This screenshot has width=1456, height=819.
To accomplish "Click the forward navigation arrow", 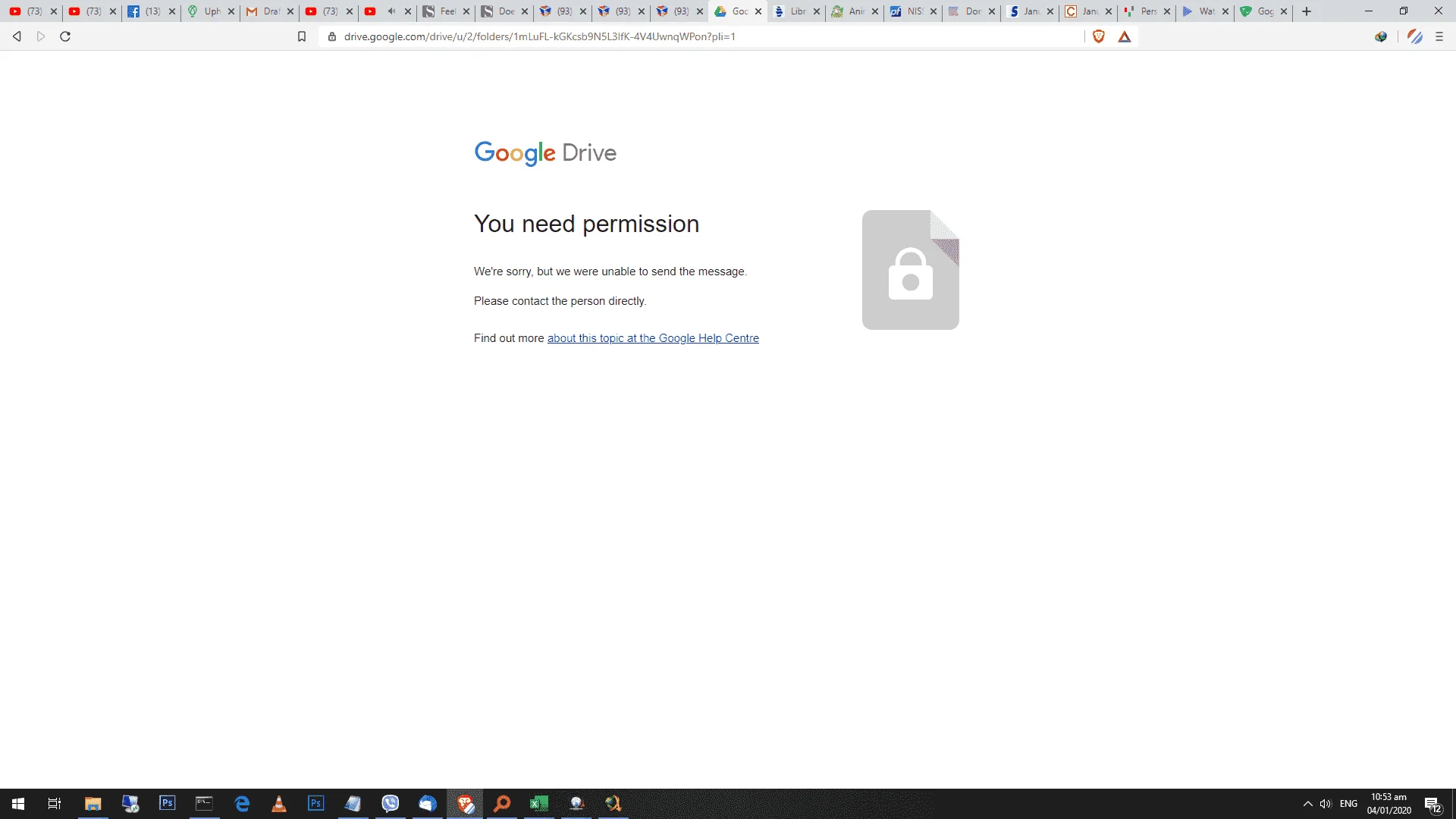I will tap(41, 36).
